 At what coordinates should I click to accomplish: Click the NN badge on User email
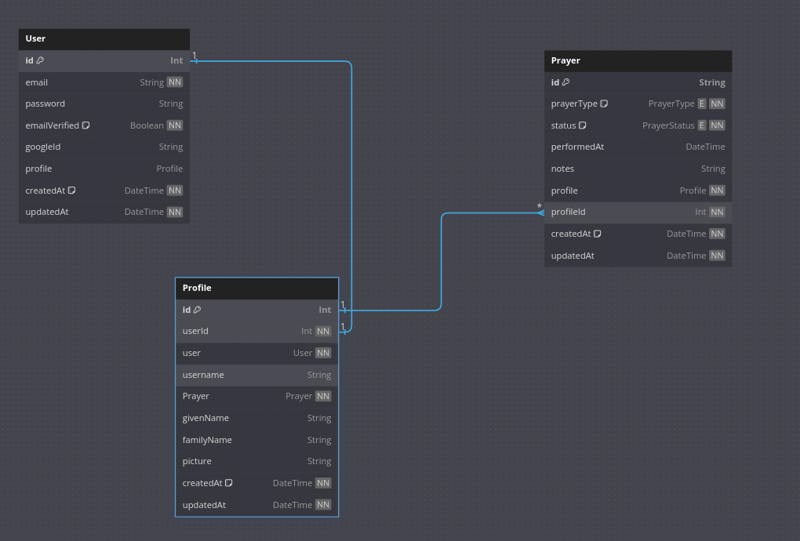click(x=174, y=82)
